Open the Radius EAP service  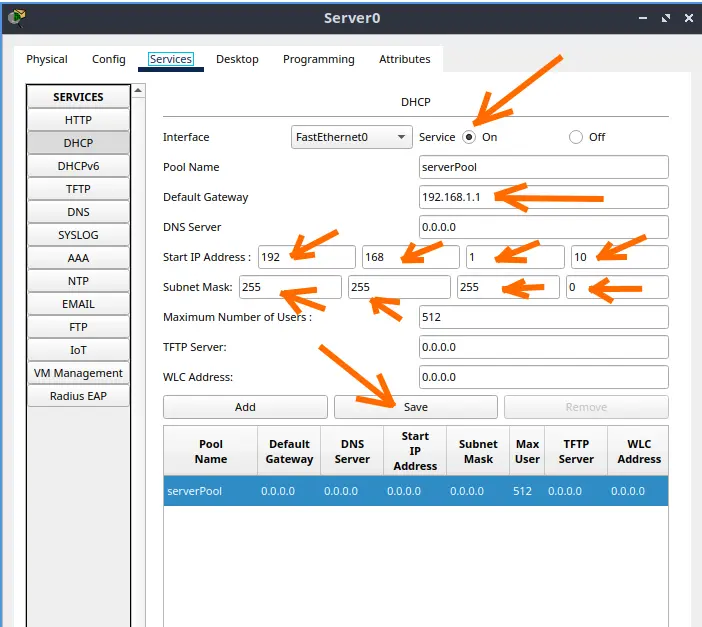[78, 396]
